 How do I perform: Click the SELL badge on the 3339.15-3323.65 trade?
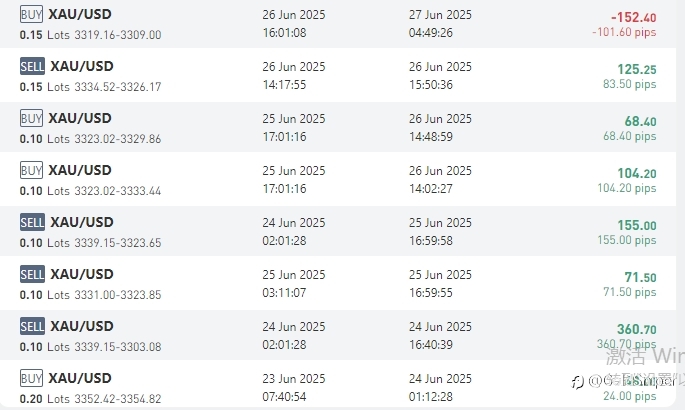pyautogui.click(x=32, y=222)
